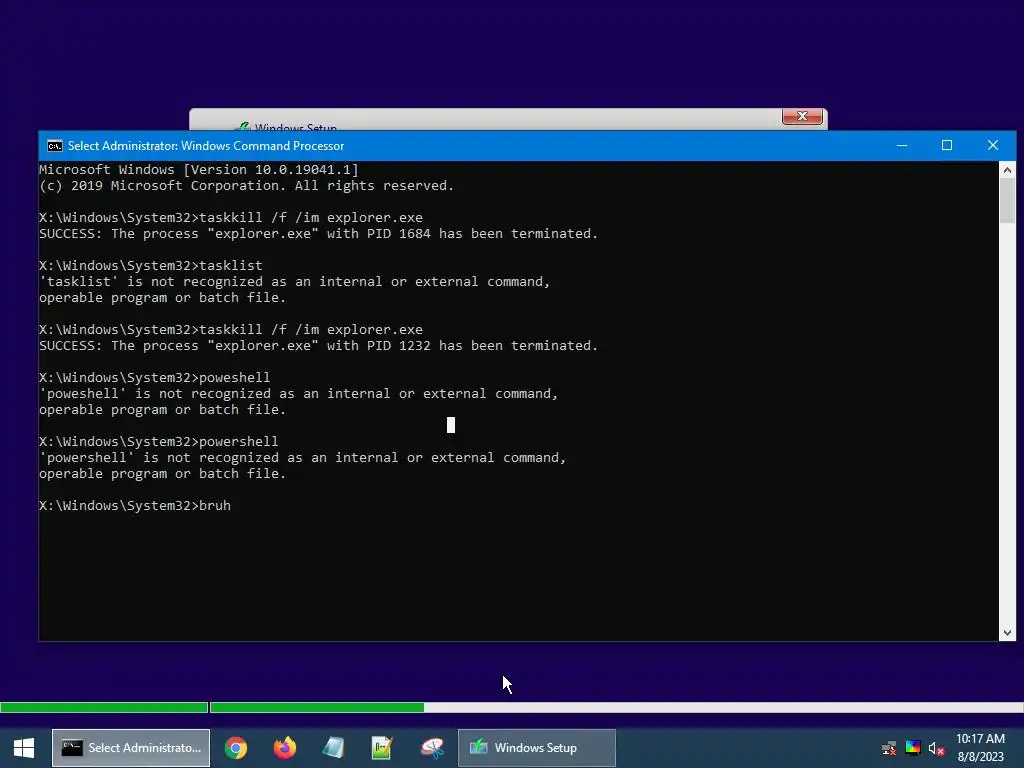Open the clock showing 10:17 AM
The width and height of the screenshot is (1024, 768).
(980, 739)
